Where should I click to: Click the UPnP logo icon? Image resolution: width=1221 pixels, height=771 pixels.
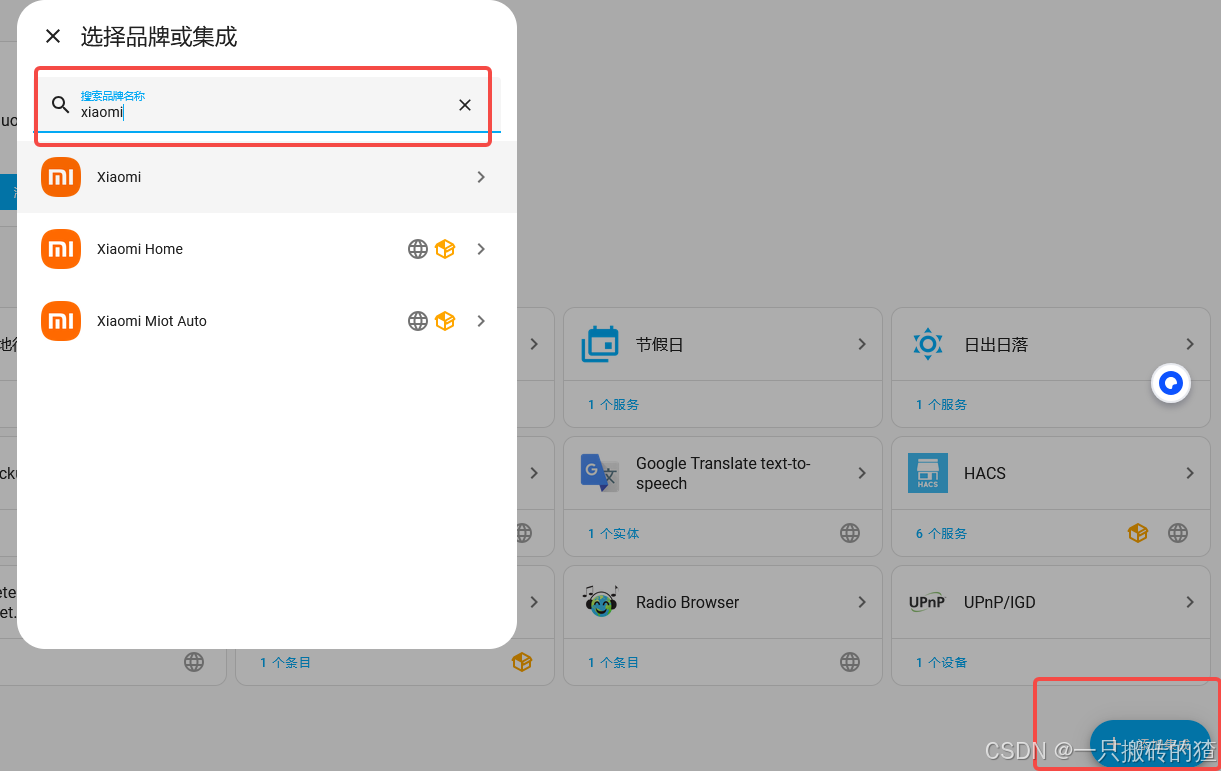tap(927, 602)
